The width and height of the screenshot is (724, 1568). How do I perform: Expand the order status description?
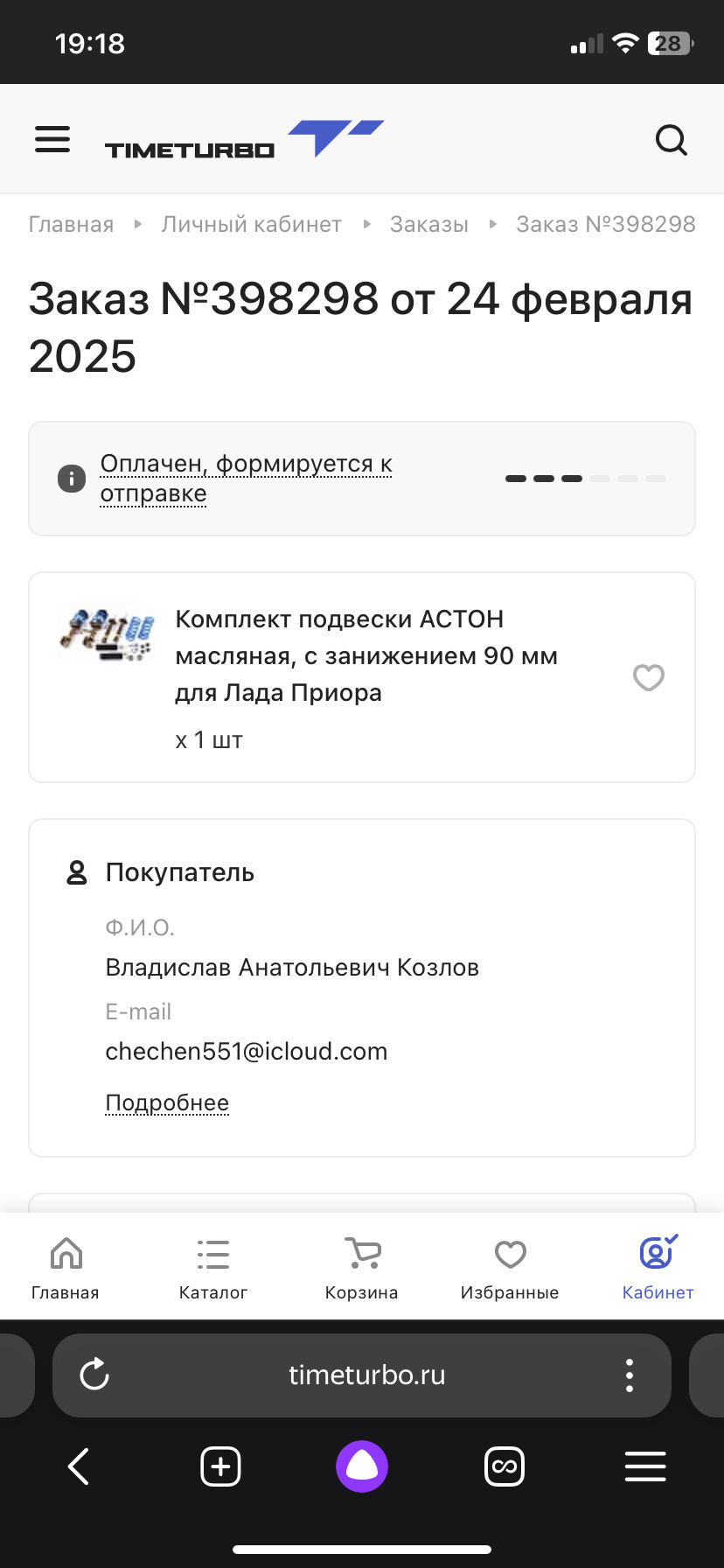click(246, 478)
